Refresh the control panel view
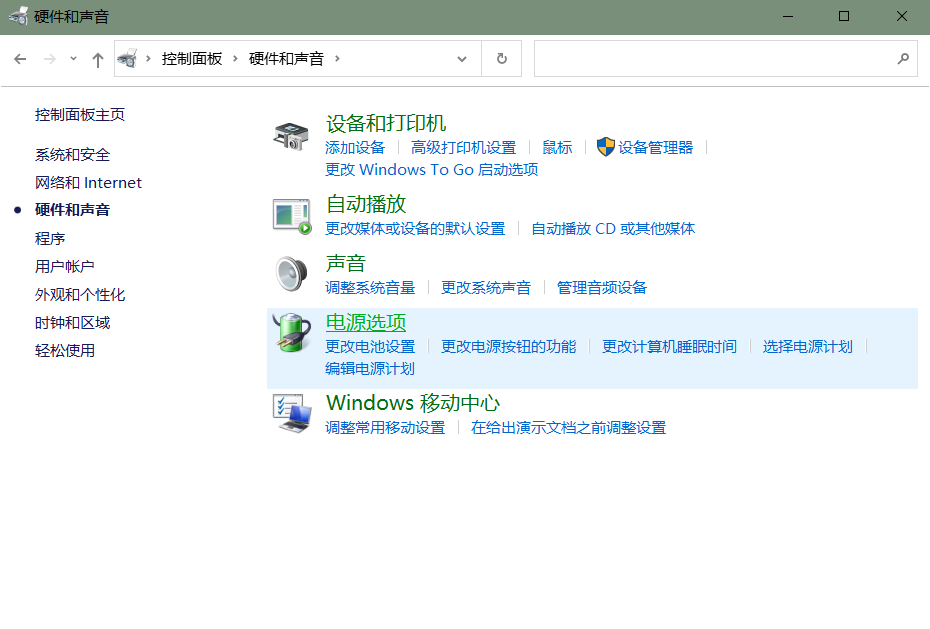The image size is (930, 629). [x=502, y=59]
